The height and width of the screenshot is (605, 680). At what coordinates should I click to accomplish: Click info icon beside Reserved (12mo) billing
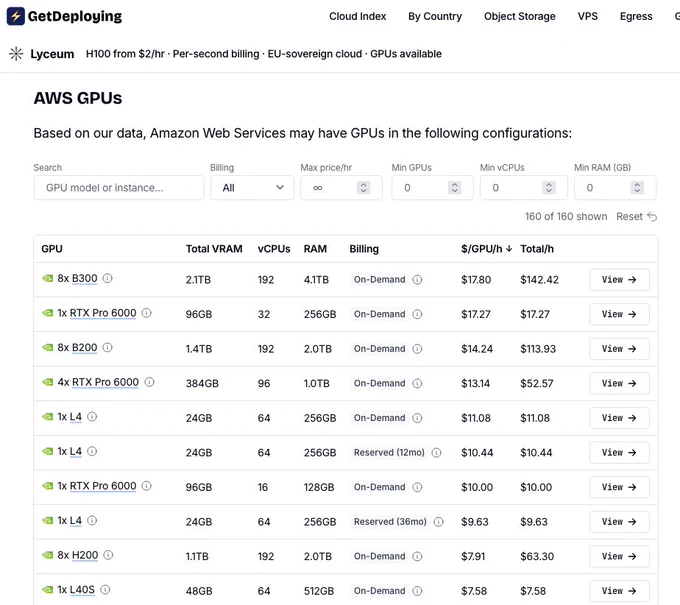click(436, 453)
